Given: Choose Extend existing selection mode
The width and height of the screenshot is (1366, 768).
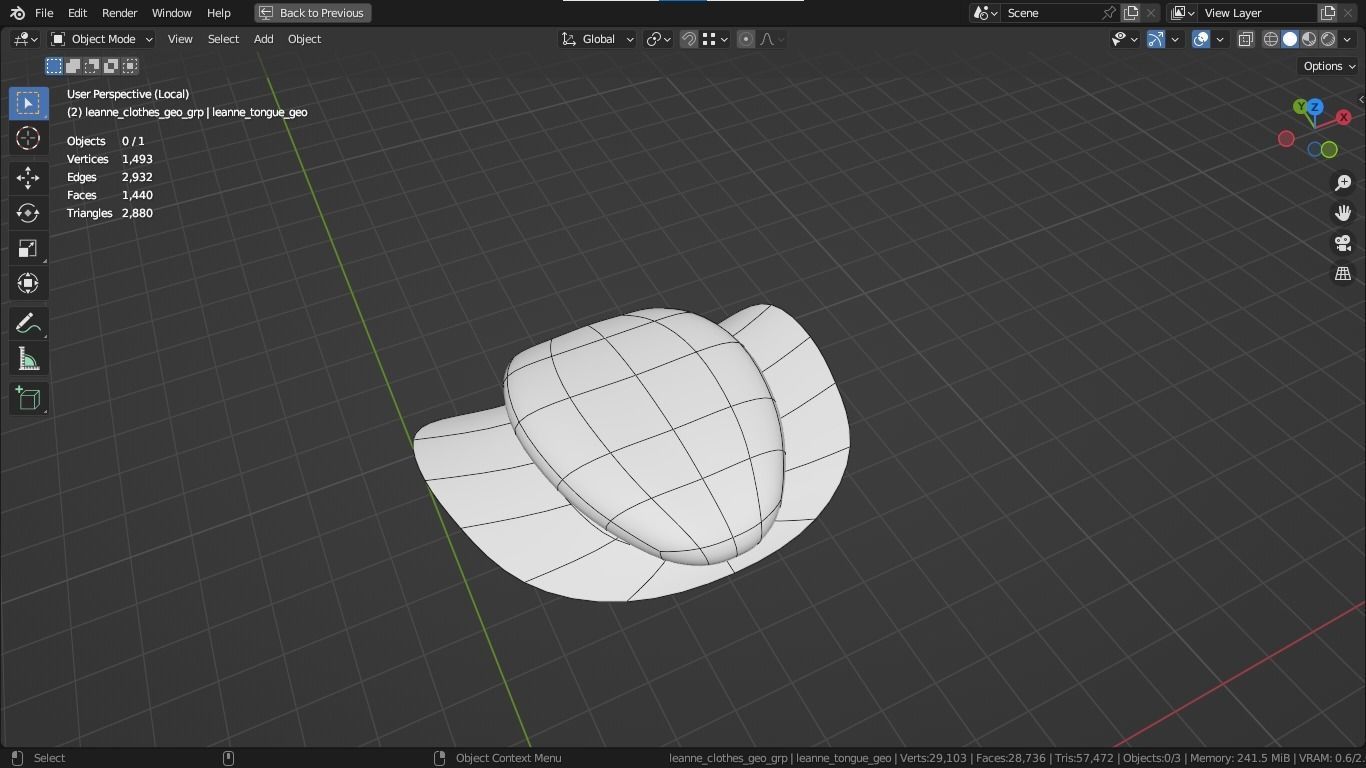Looking at the screenshot, I should click(x=73, y=66).
